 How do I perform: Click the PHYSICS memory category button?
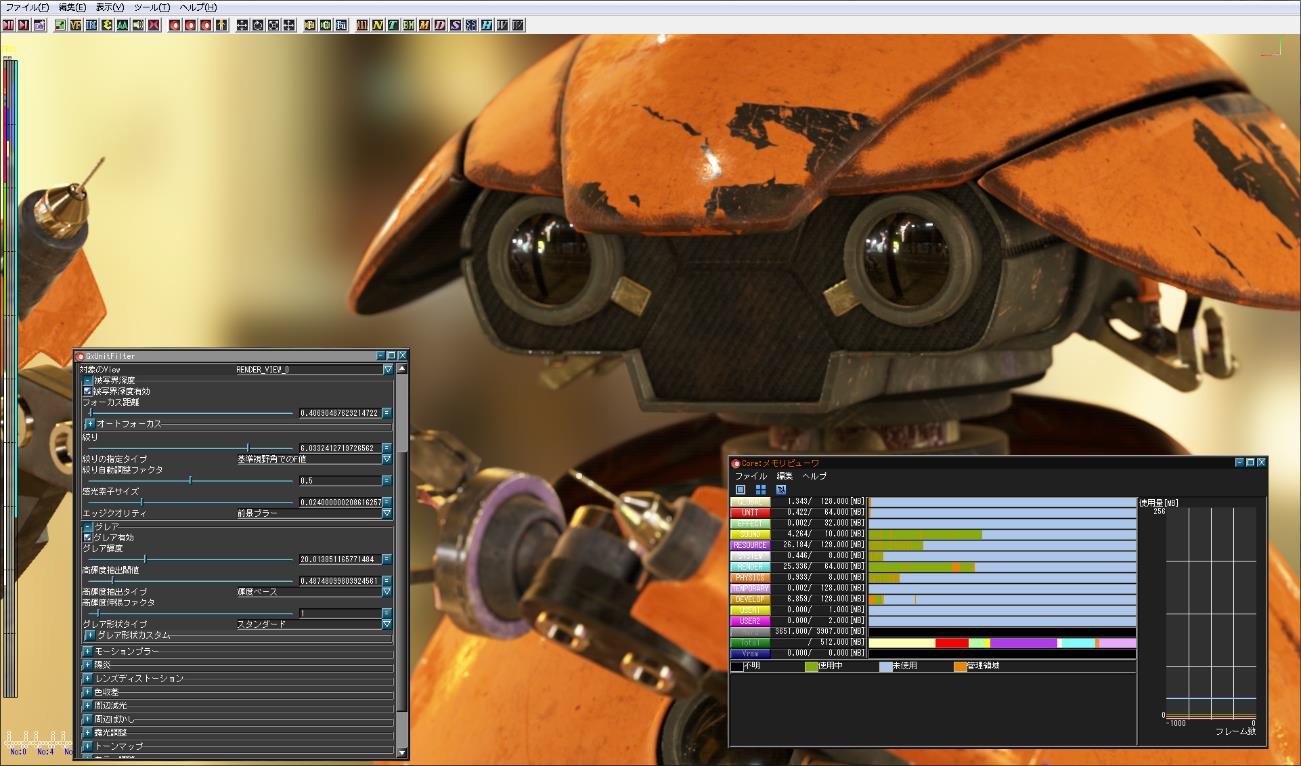coord(750,578)
